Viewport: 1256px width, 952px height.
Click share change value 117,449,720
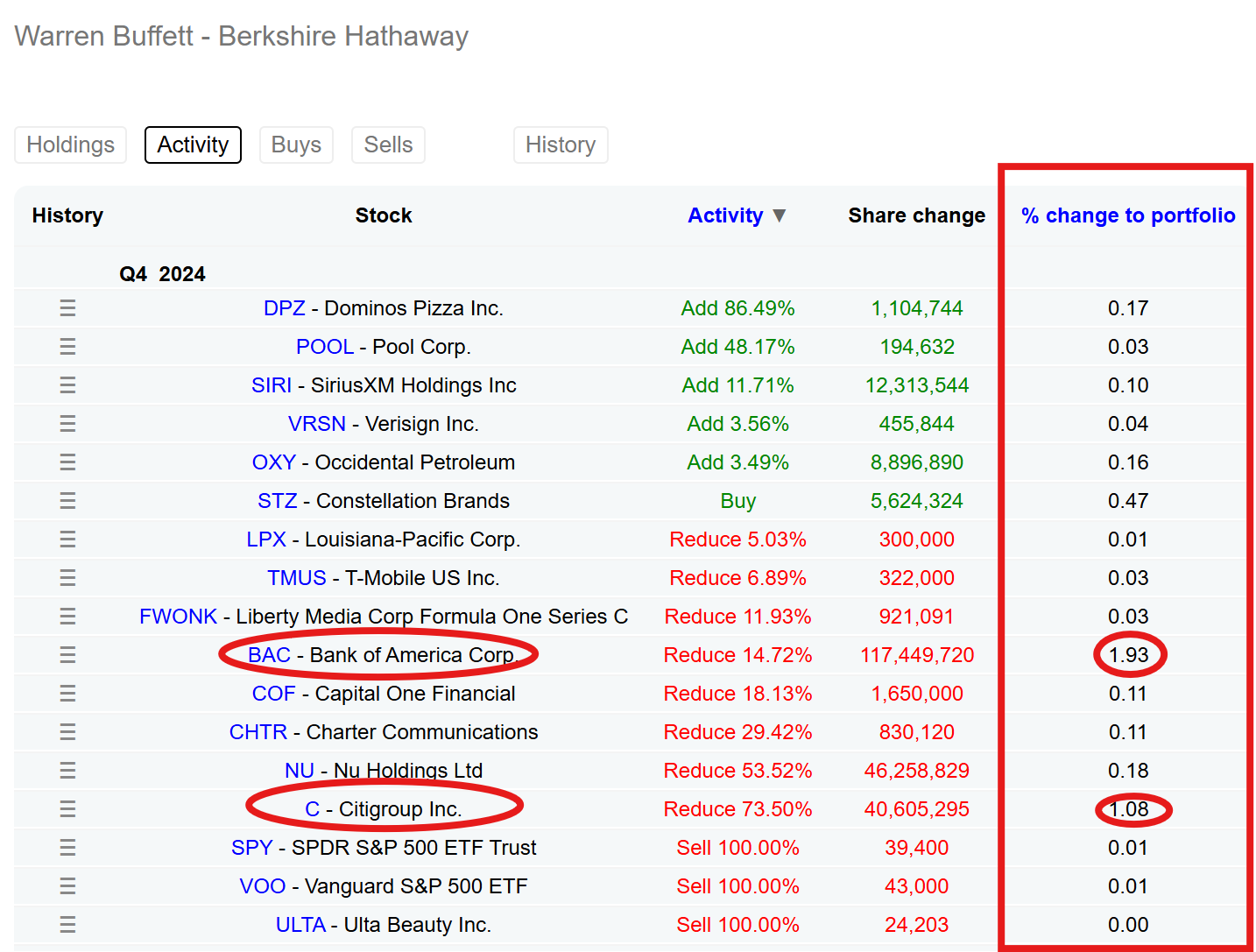click(917, 655)
